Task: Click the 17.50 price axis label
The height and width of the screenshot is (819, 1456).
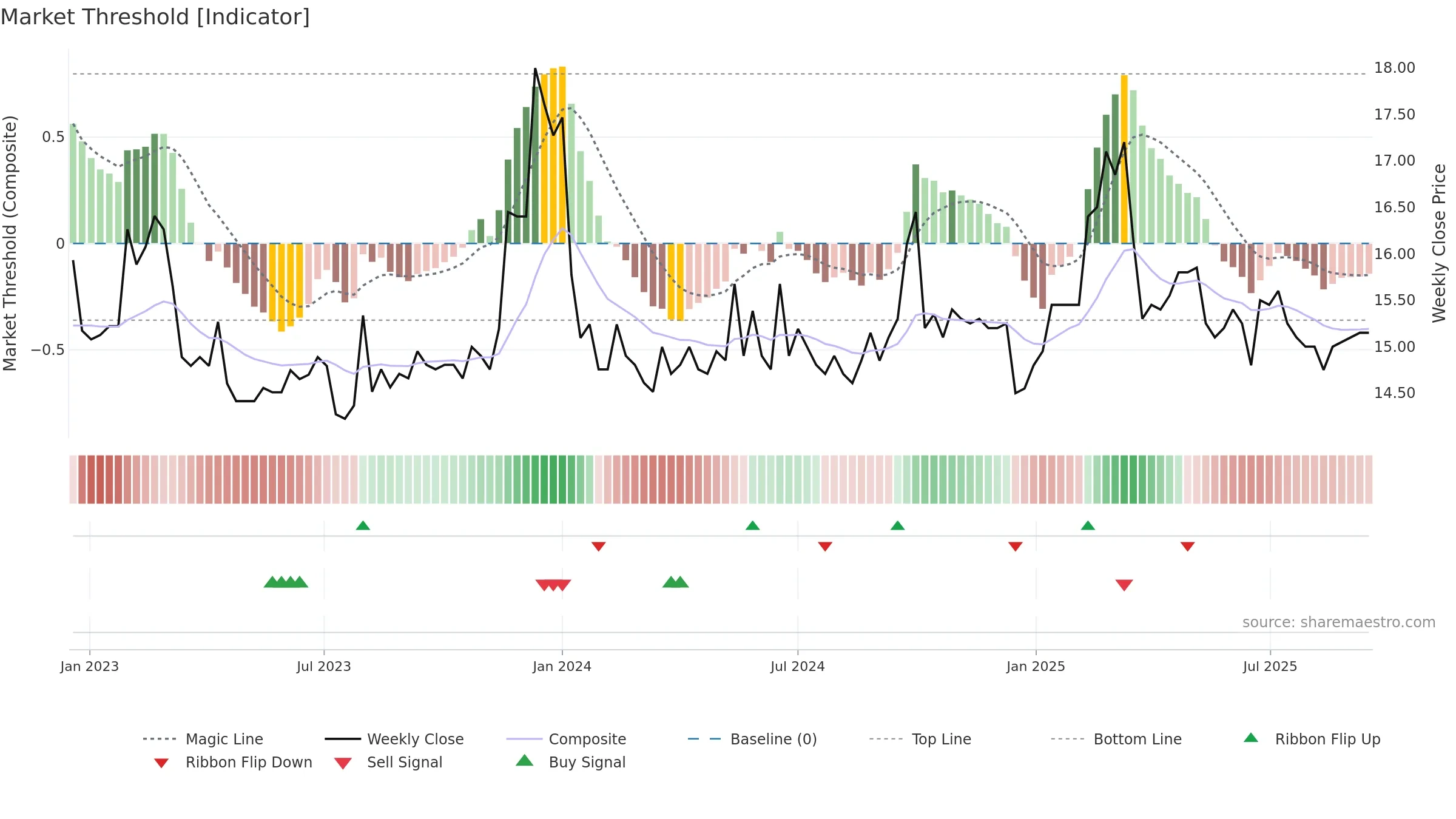Action: pyautogui.click(x=1395, y=115)
